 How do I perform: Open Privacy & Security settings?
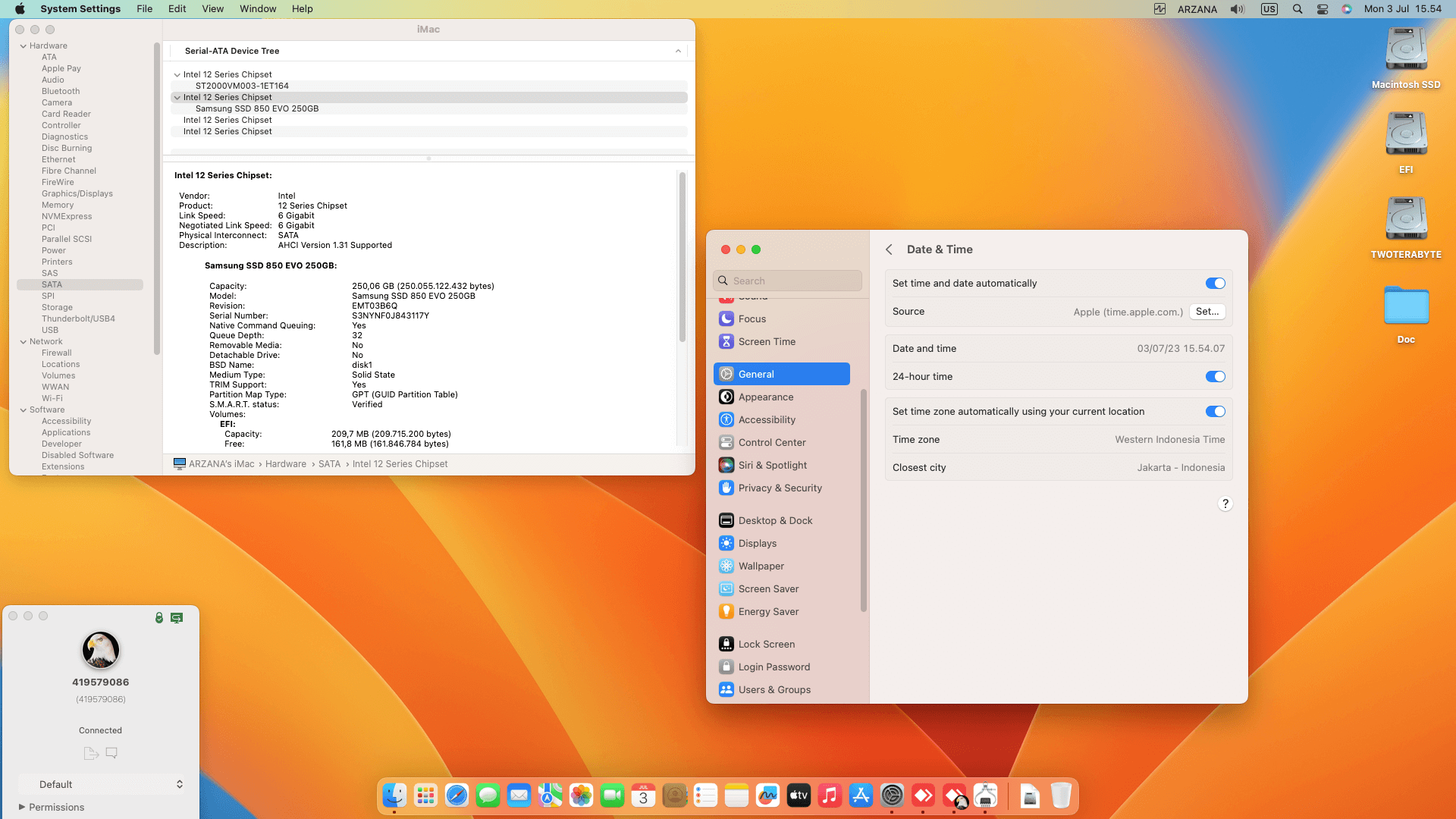781,488
